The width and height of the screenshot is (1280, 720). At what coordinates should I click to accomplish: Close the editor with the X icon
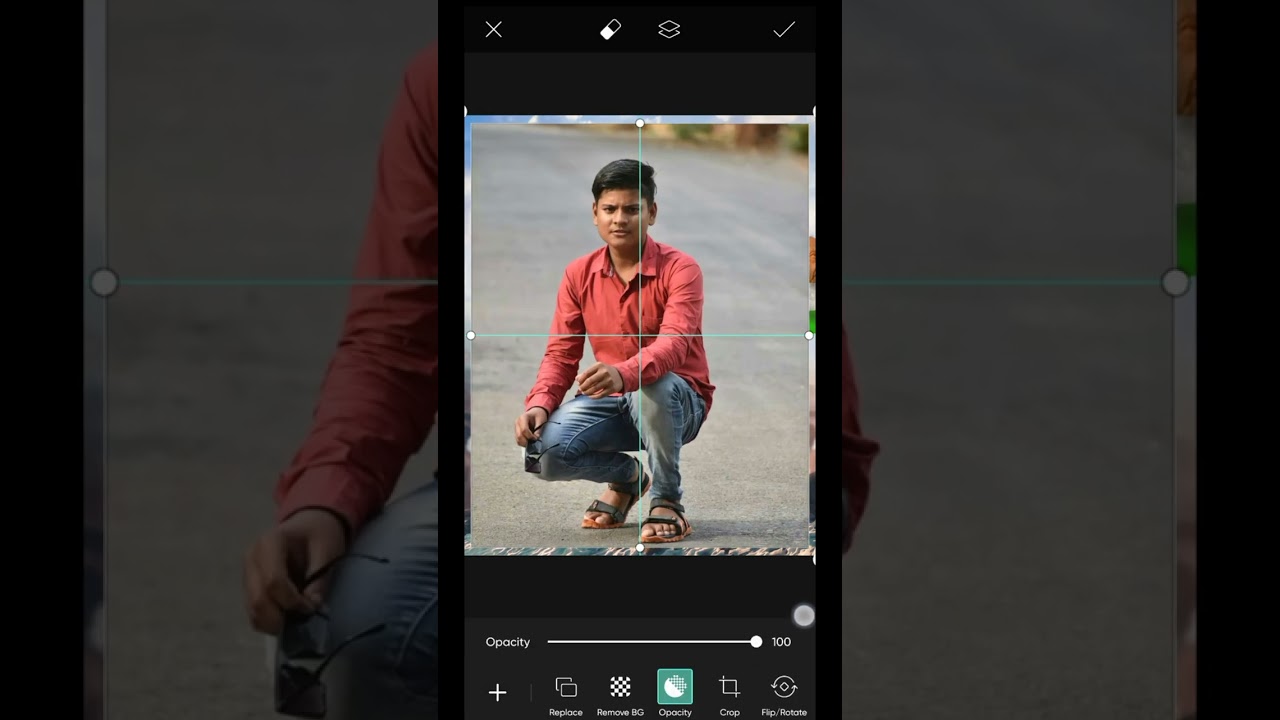pos(494,30)
